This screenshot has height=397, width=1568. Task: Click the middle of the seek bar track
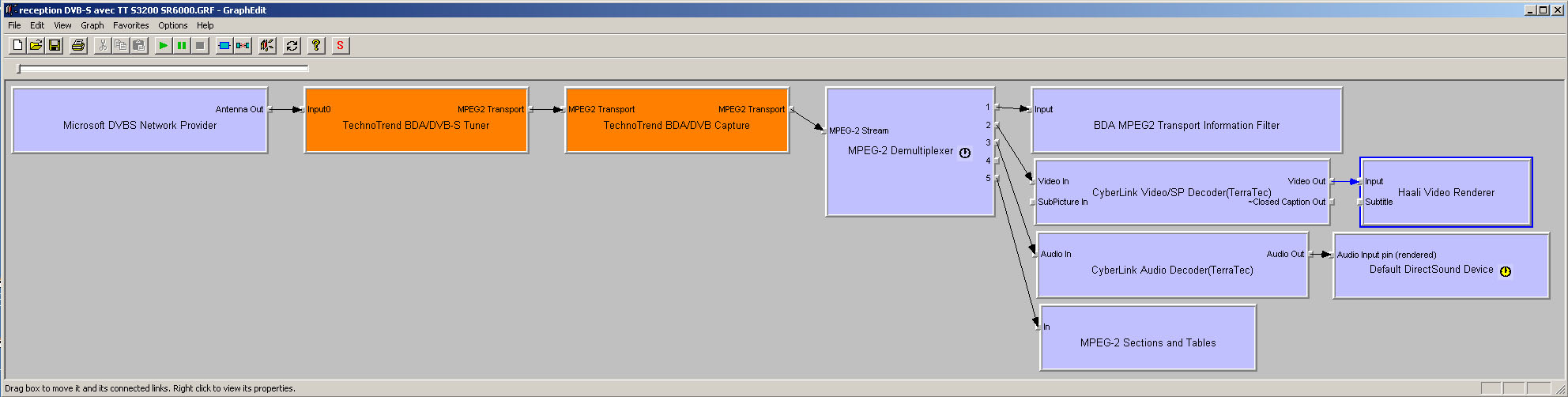[163, 69]
